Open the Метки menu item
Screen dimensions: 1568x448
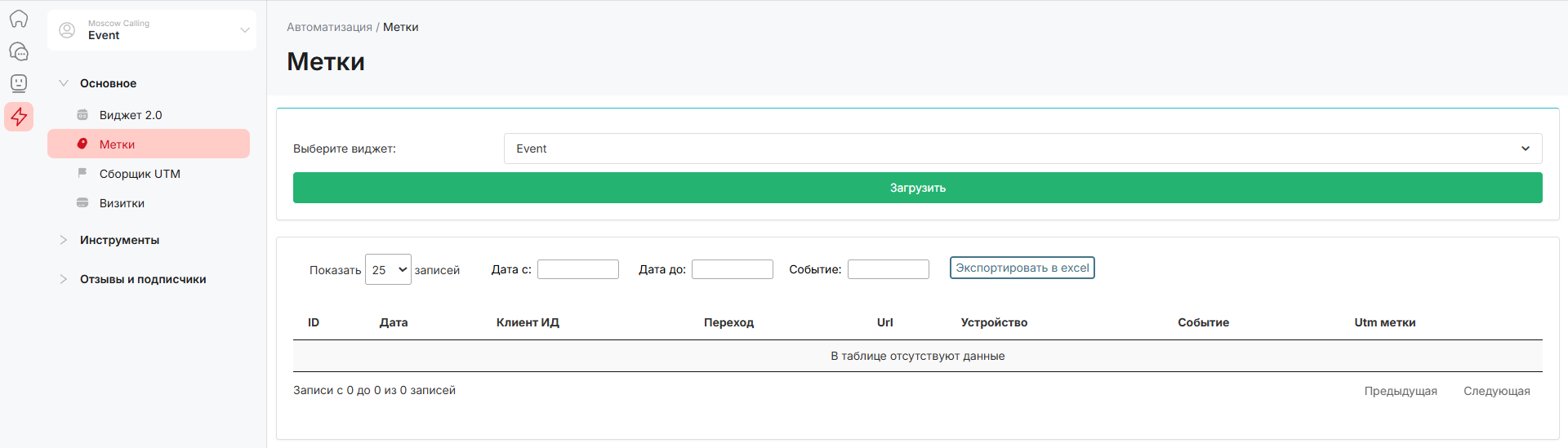(118, 144)
